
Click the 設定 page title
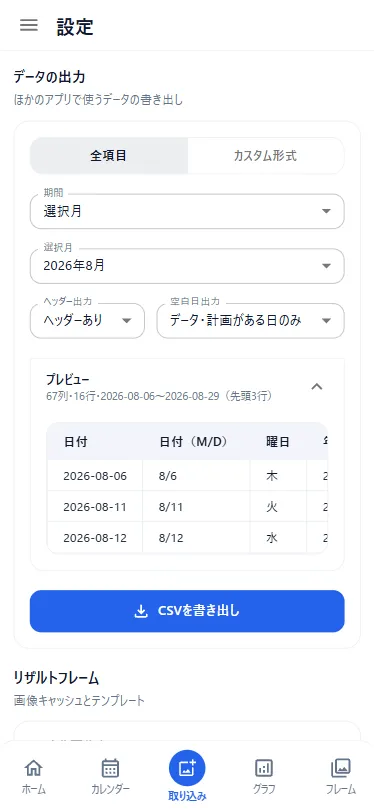point(75,26)
